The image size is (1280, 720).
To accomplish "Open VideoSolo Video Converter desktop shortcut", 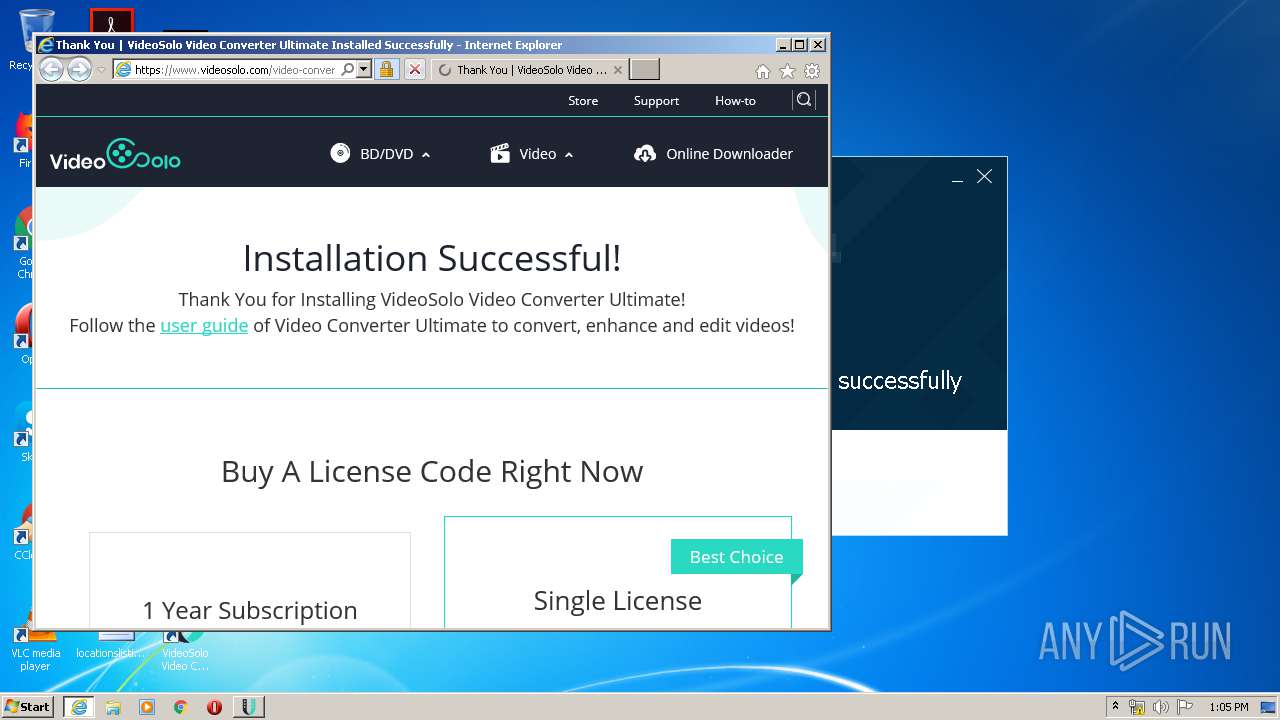I will 185,648.
